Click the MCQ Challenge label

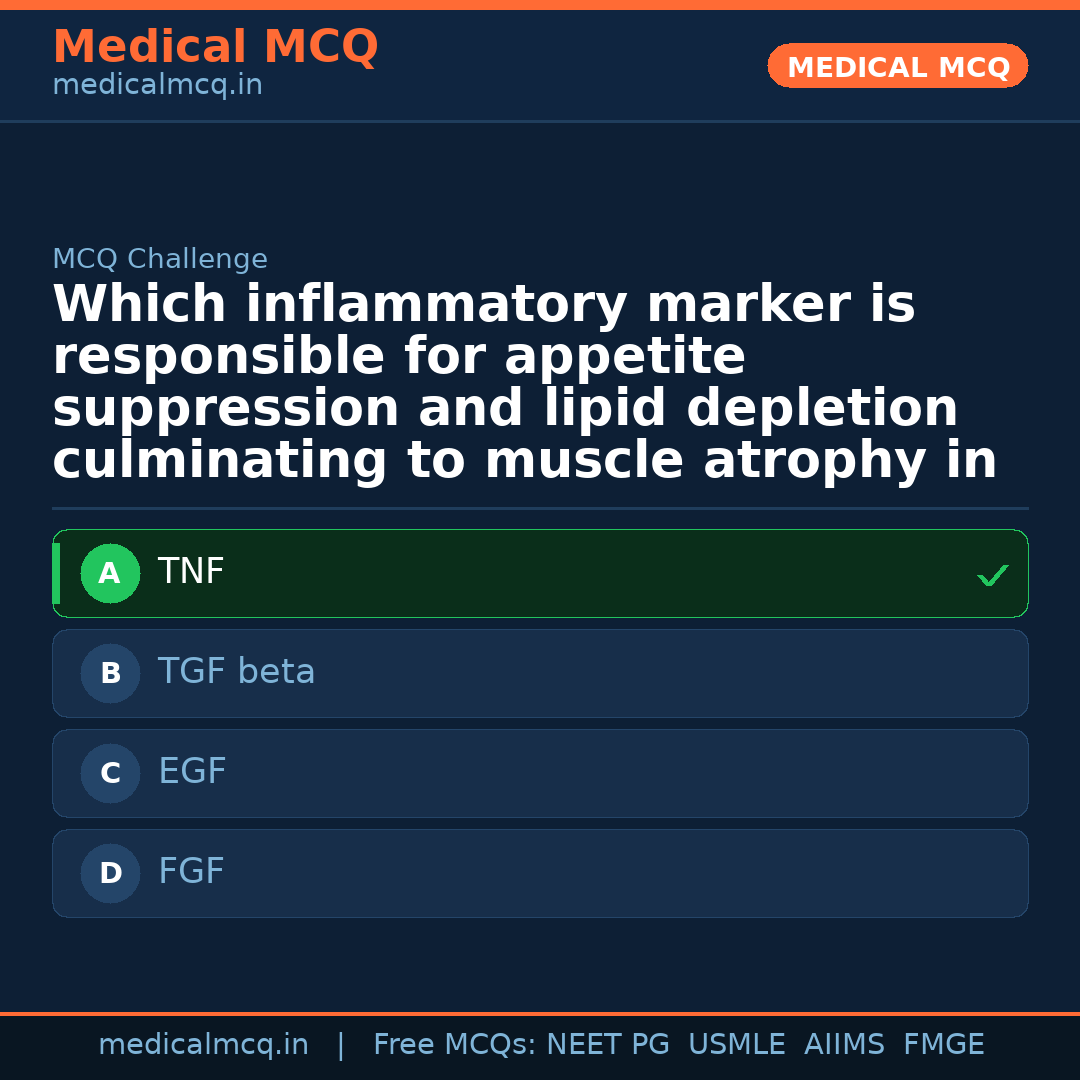[x=160, y=260]
